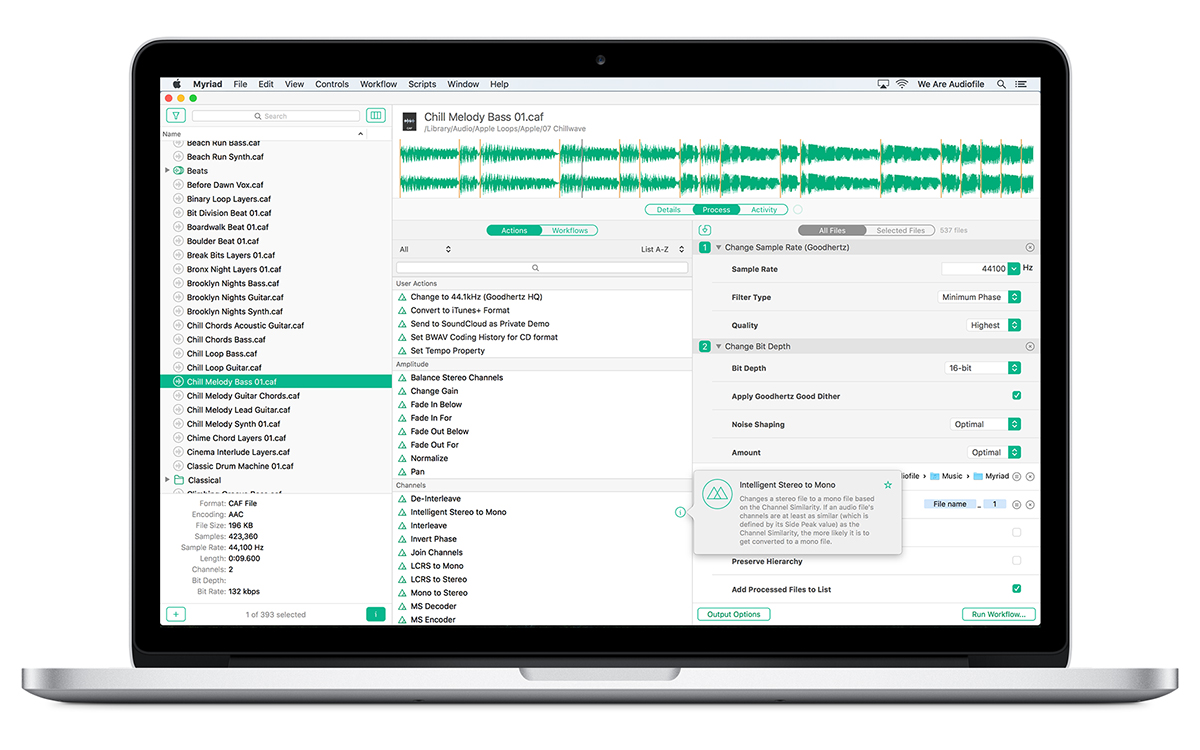The width and height of the screenshot is (1200, 750).
Task: Star the Intelligent Stereo to Mono action as favorite
Action: point(886,484)
